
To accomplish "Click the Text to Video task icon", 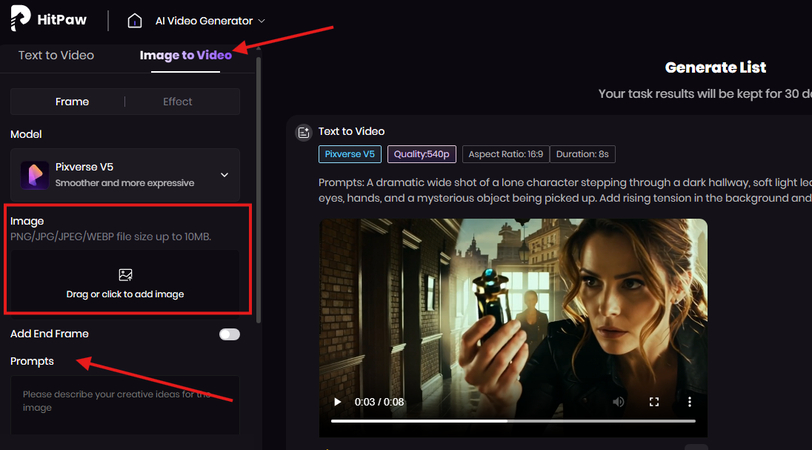I will click(303, 132).
